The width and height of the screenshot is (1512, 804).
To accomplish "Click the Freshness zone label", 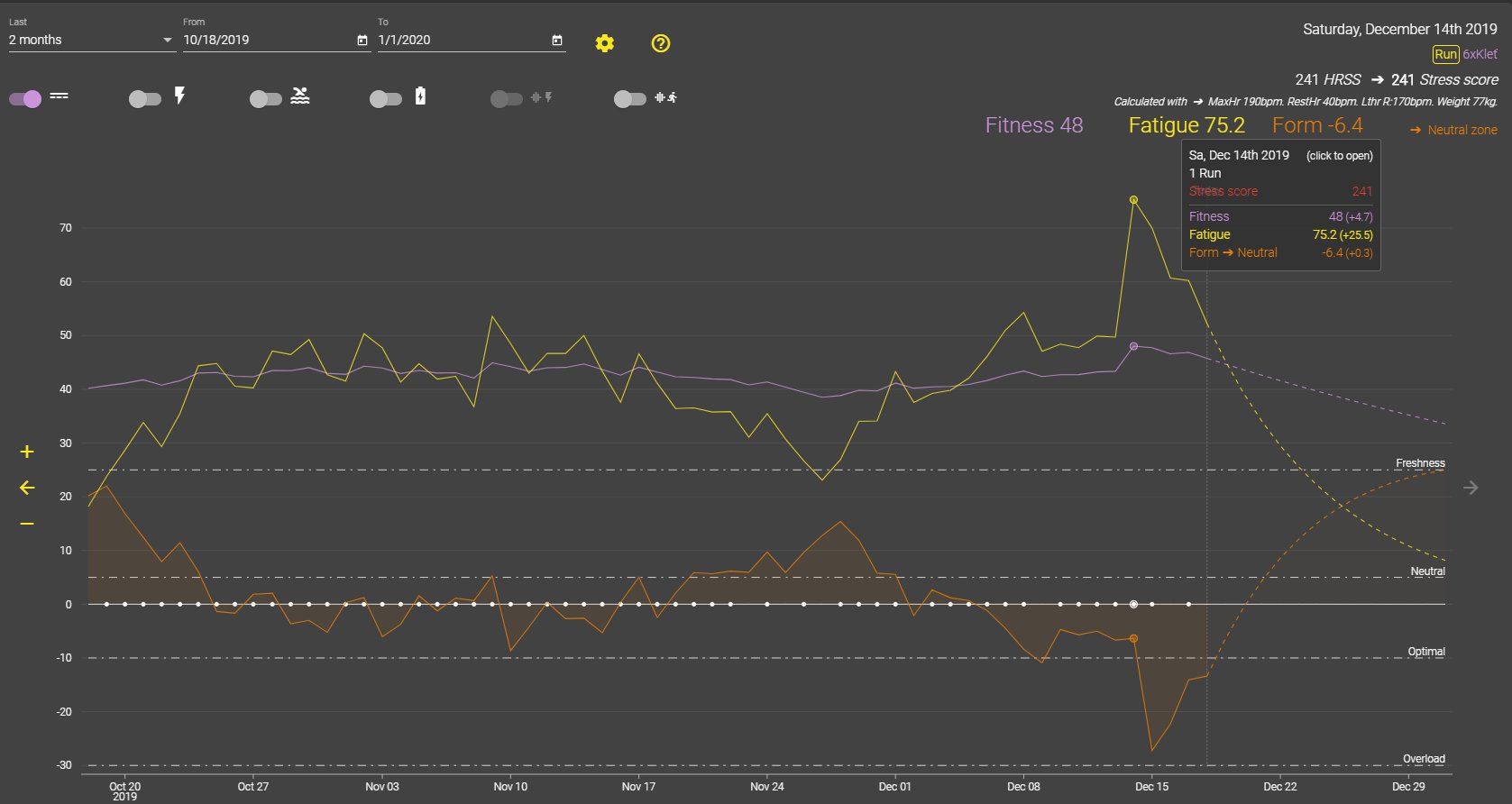I will point(1420,463).
